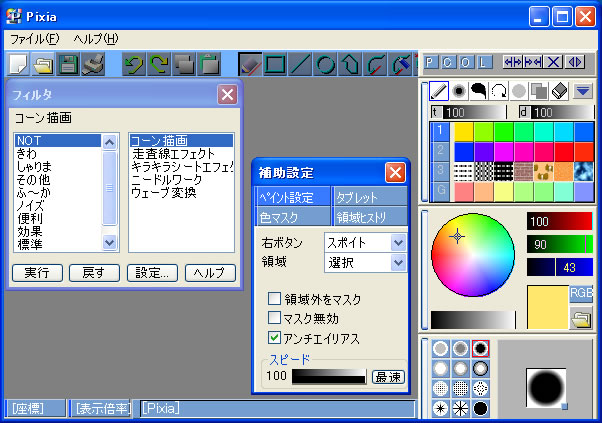Image resolution: width=602 pixels, height=423 pixels.
Task: Select the straight line tool
Action: click(x=300, y=64)
